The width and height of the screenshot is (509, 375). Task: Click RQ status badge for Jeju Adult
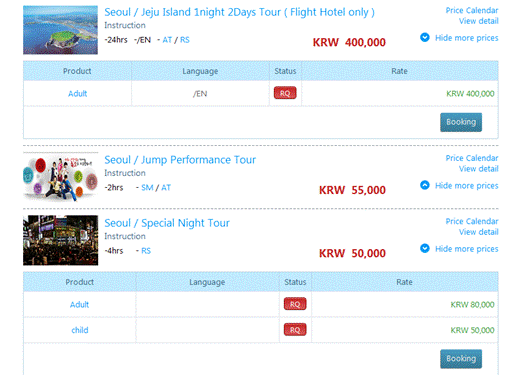click(285, 93)
